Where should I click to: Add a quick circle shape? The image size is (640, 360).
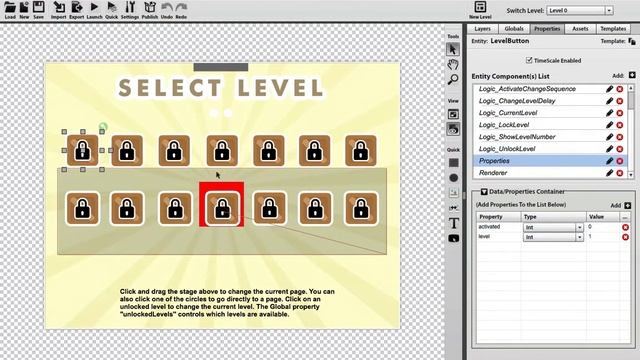coord(453,178)
